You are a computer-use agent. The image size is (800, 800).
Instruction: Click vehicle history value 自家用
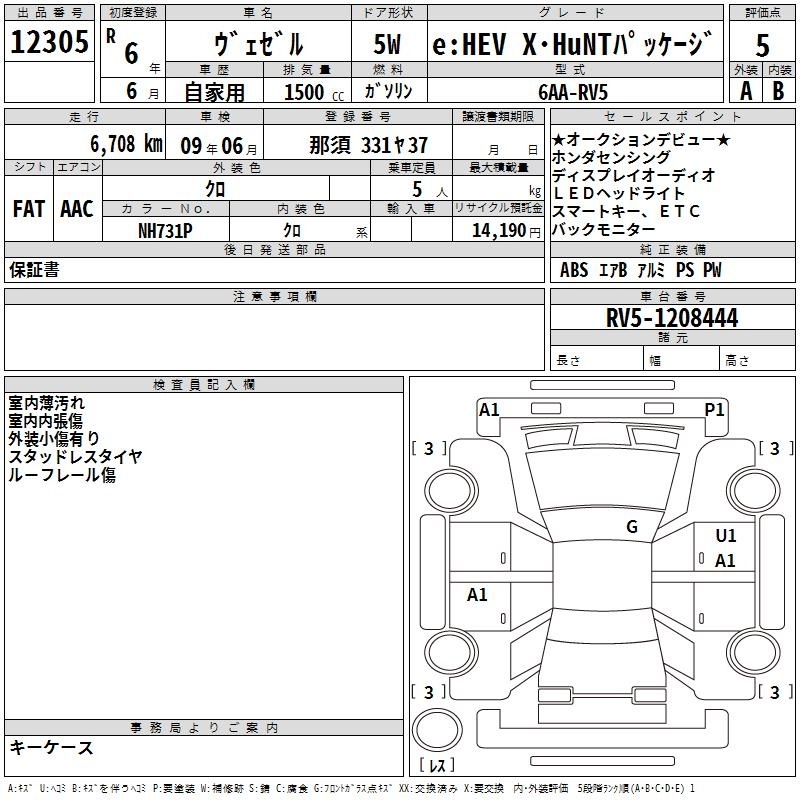(214, 92)
